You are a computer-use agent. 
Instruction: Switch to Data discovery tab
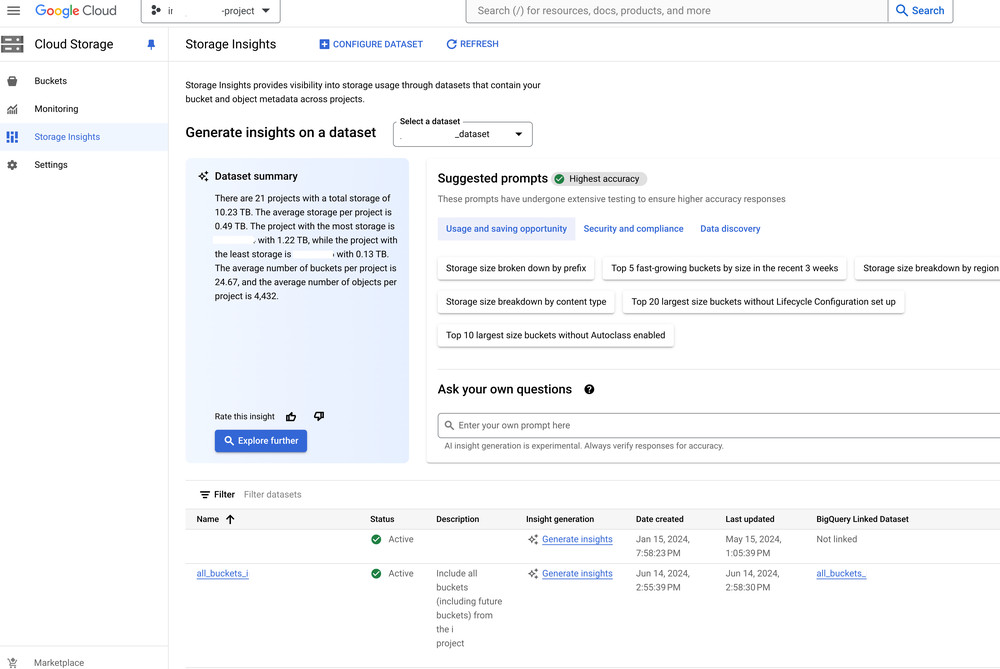tap(730, 229)
